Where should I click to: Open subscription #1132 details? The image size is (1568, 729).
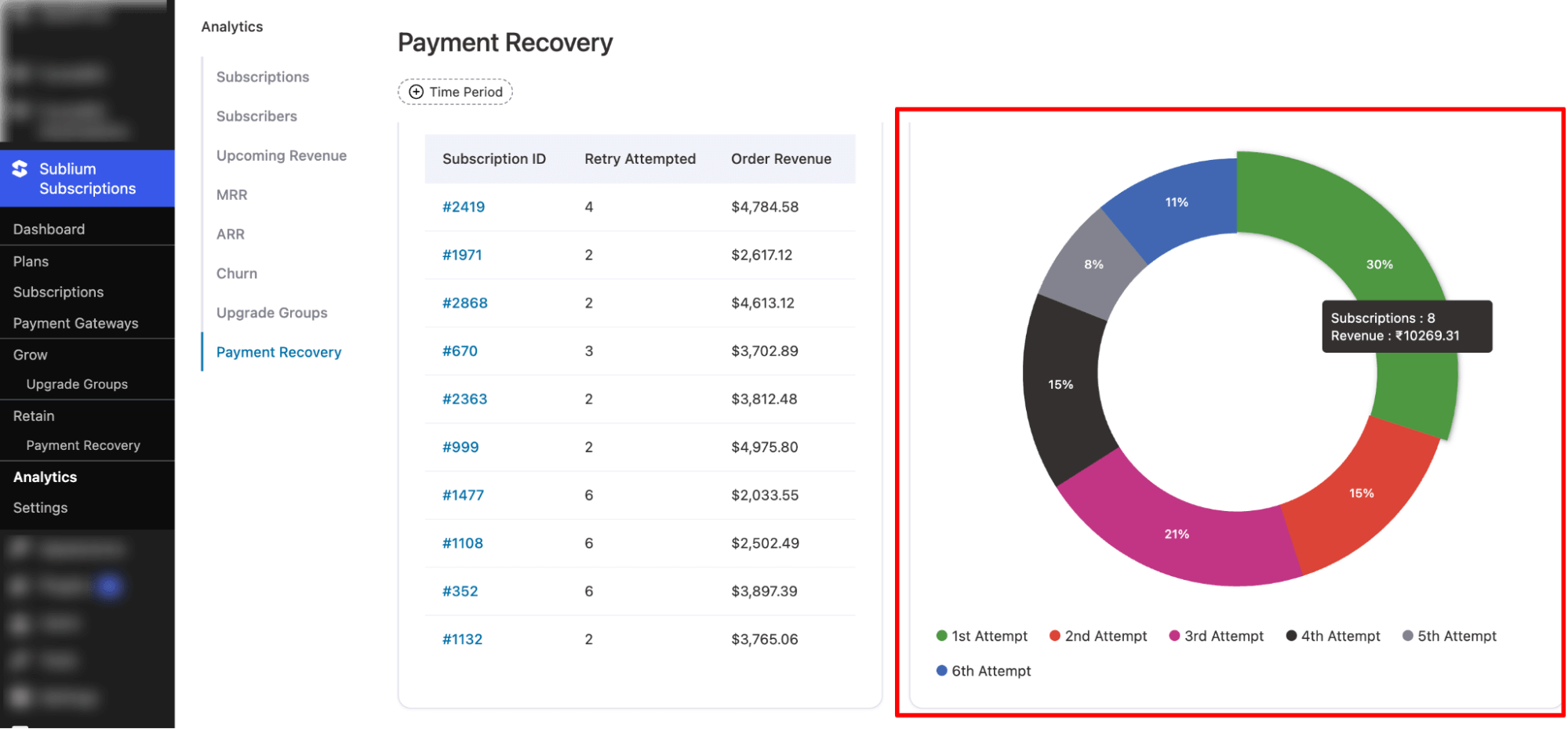464,639
